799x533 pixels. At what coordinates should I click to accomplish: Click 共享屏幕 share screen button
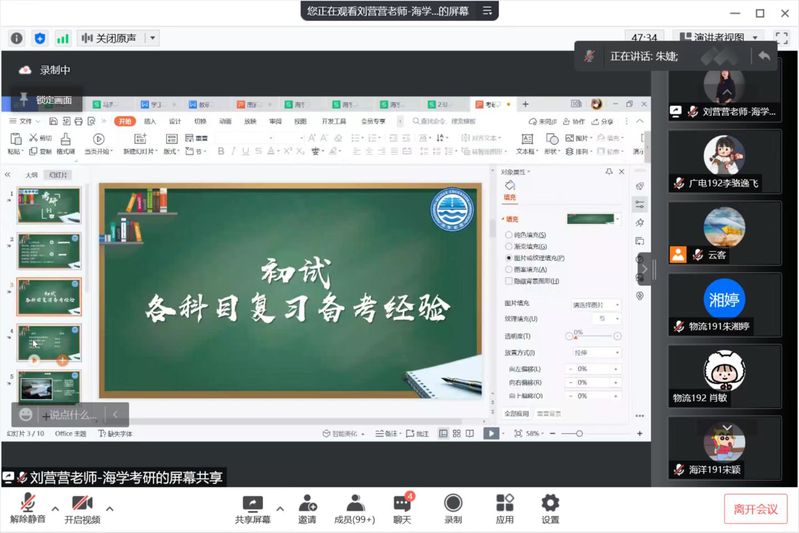252,510
